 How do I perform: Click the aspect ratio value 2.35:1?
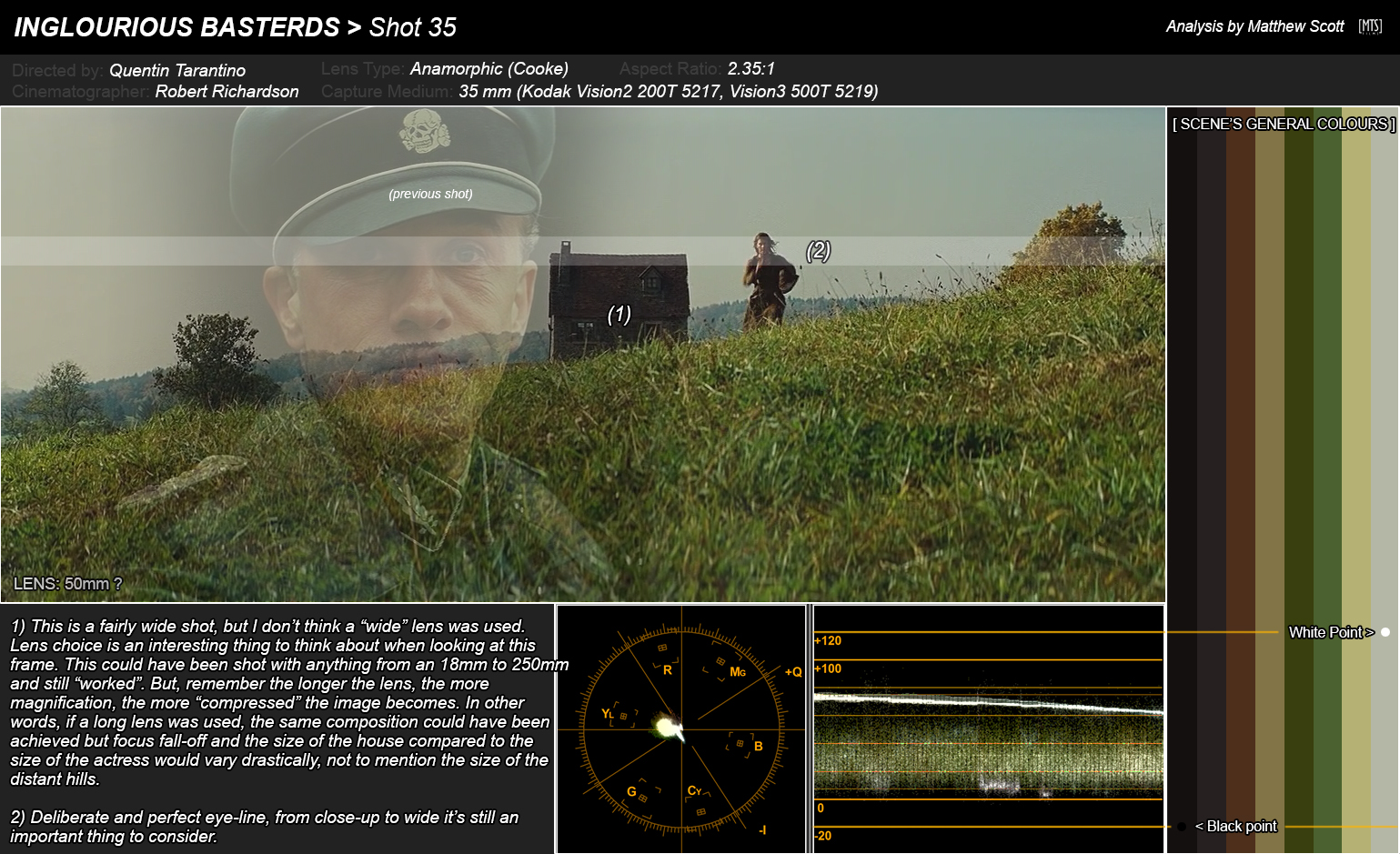pyautogui.click(x=751, y=68)
